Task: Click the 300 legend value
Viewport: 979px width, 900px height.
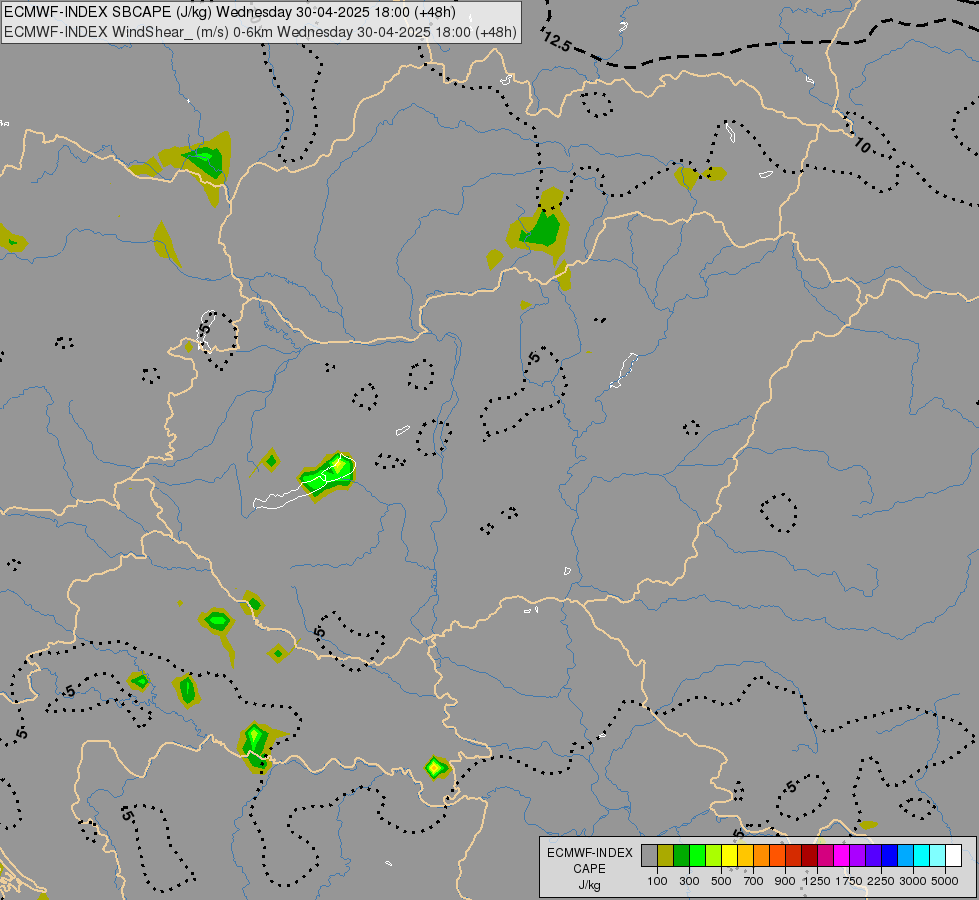Action: [689, 881]
